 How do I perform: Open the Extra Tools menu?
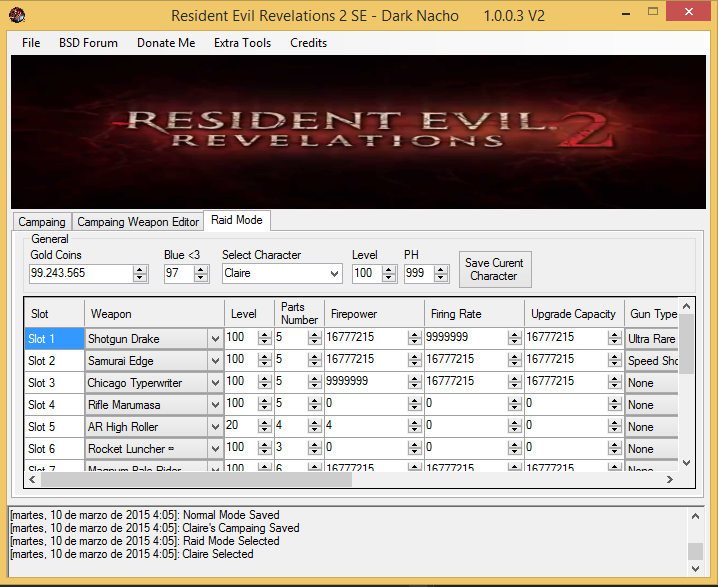click(x=242, y=43)
